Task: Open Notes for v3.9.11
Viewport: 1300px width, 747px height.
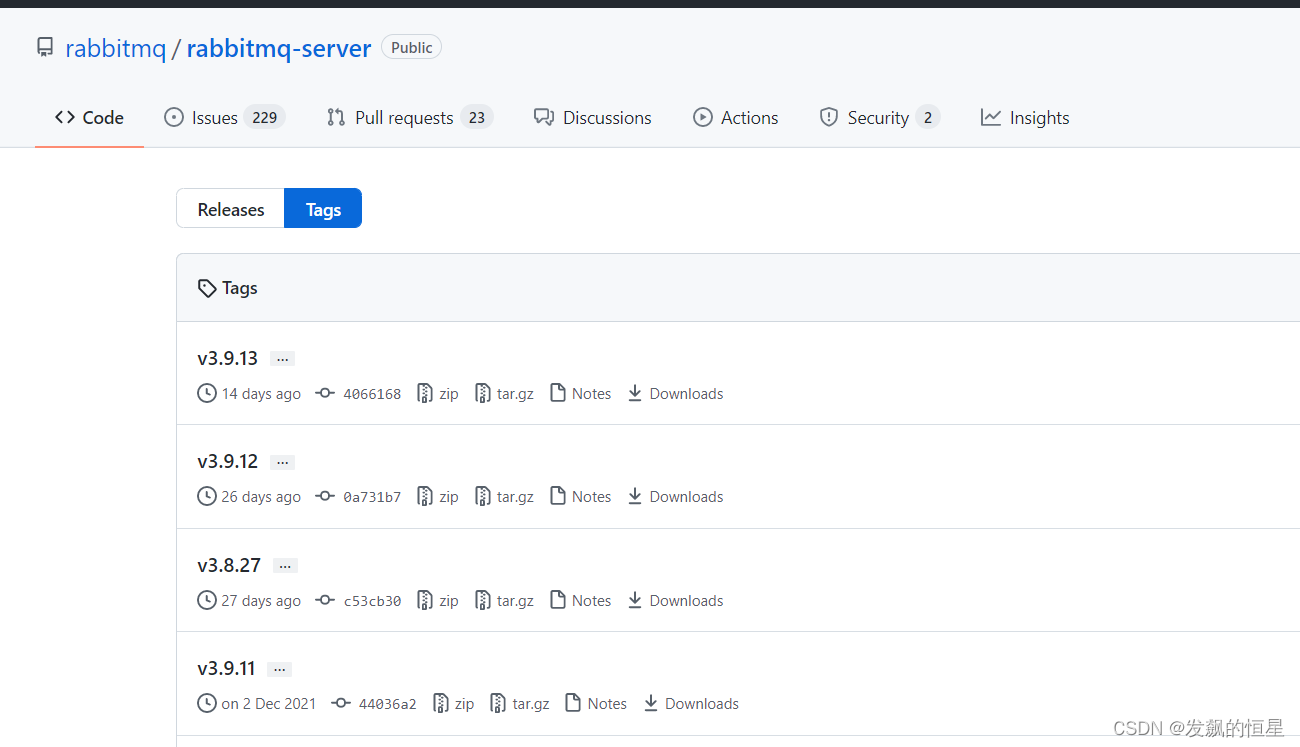Action: point(596,703)
